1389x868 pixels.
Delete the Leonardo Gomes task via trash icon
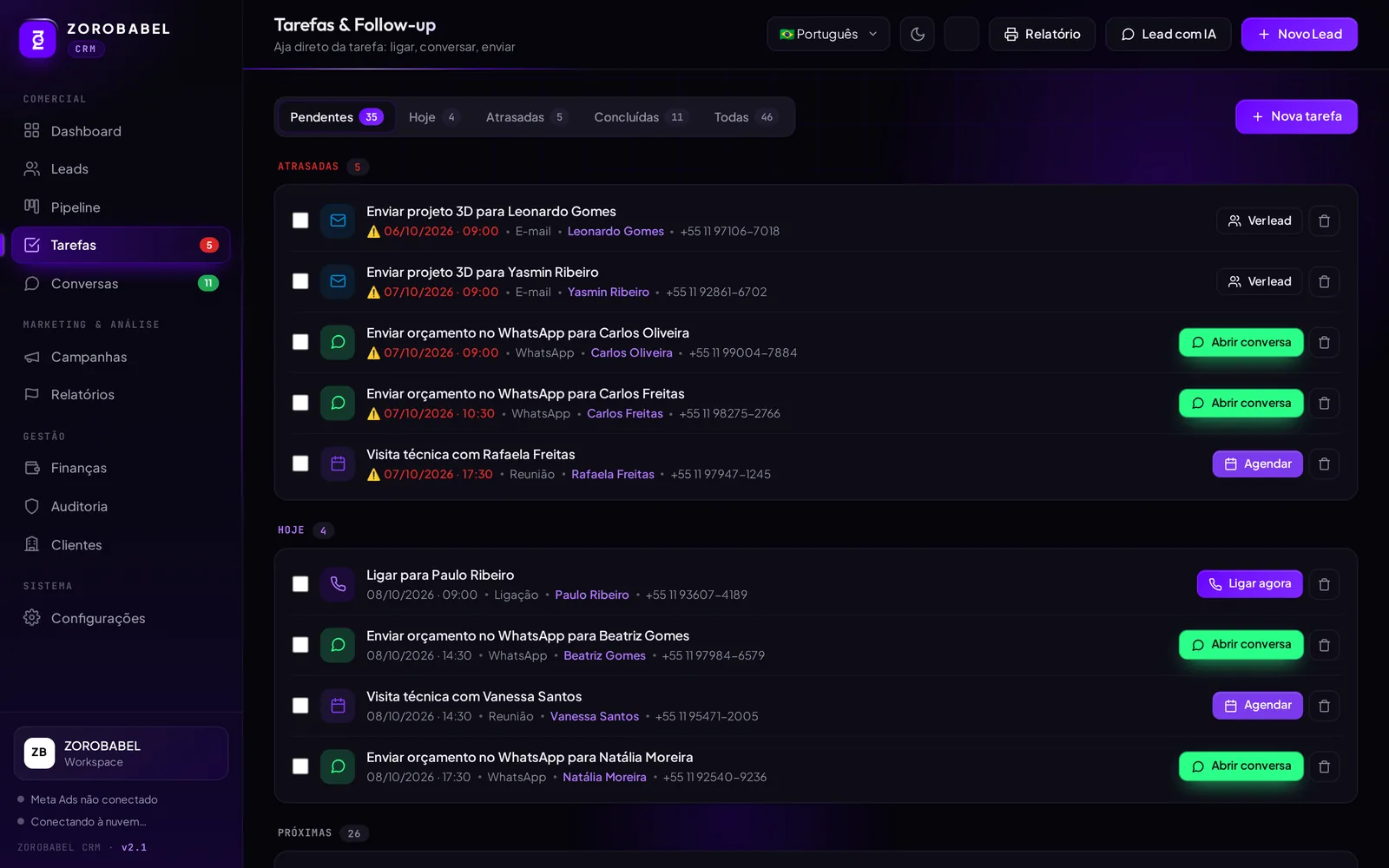(x=1324, y=220)
